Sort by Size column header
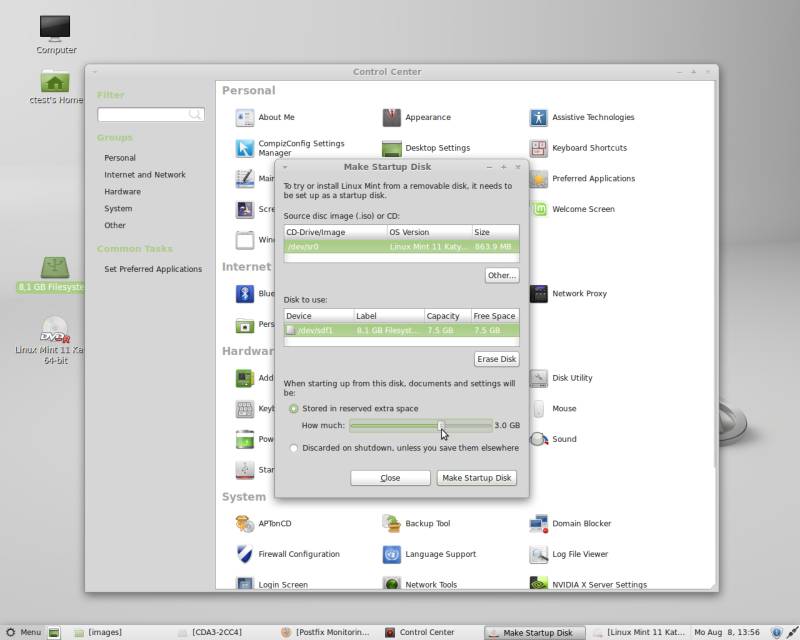 495,232
